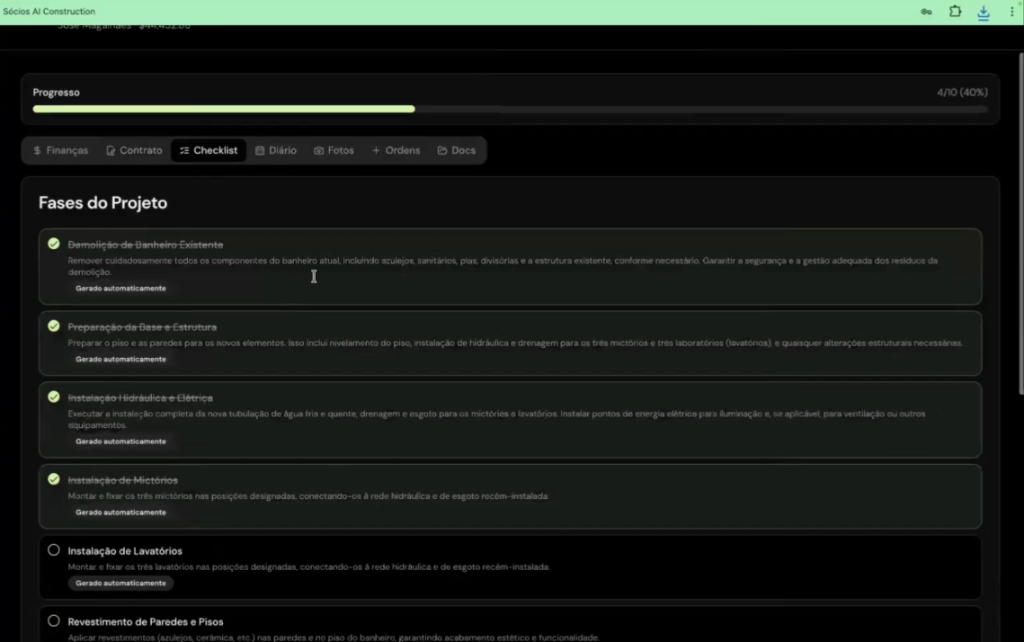
Task: Click the page vertical scrollbar
Action: (x=1021, y=223)
